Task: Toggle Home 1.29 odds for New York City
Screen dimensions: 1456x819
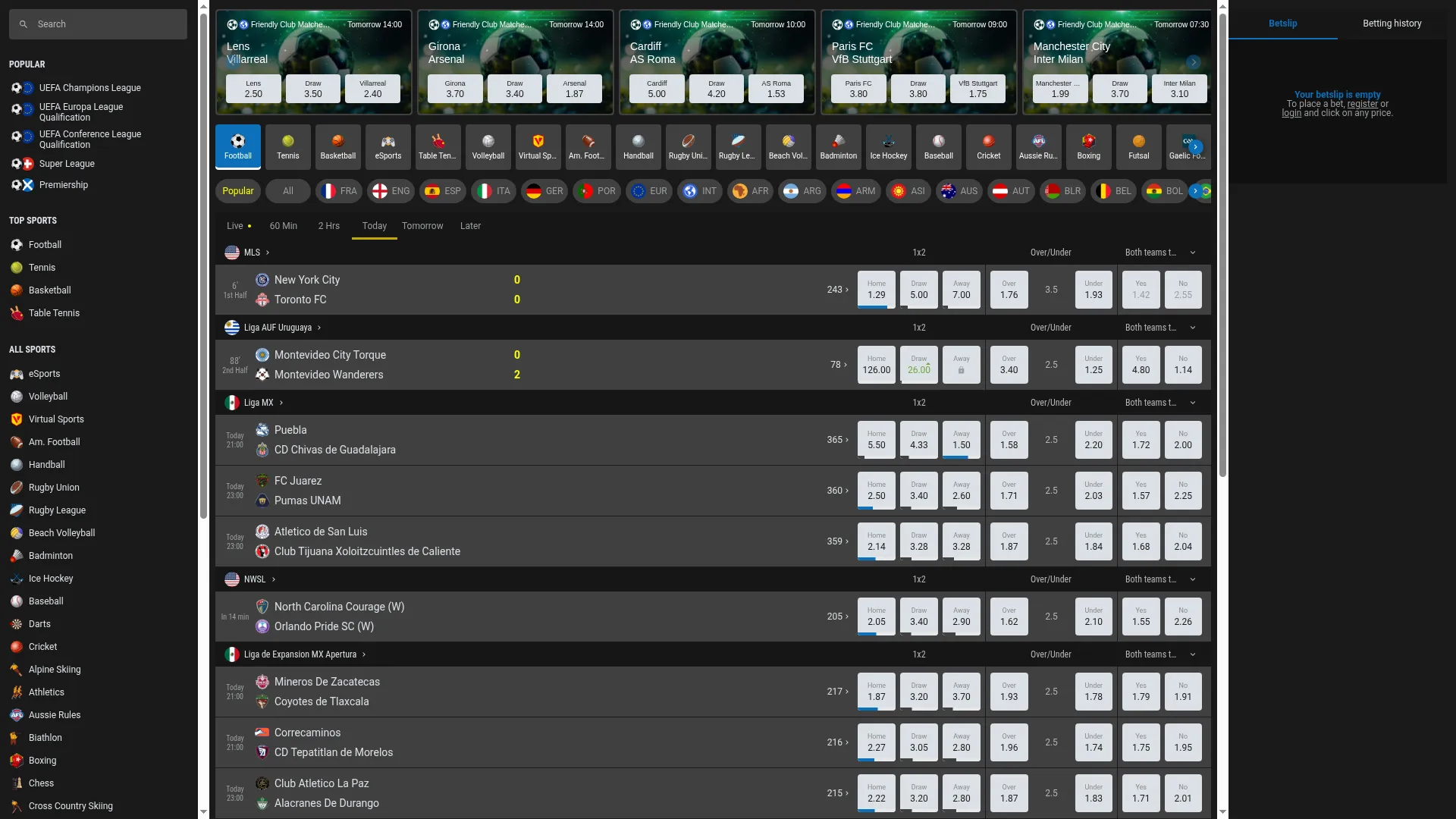Action: click(877, 290)
